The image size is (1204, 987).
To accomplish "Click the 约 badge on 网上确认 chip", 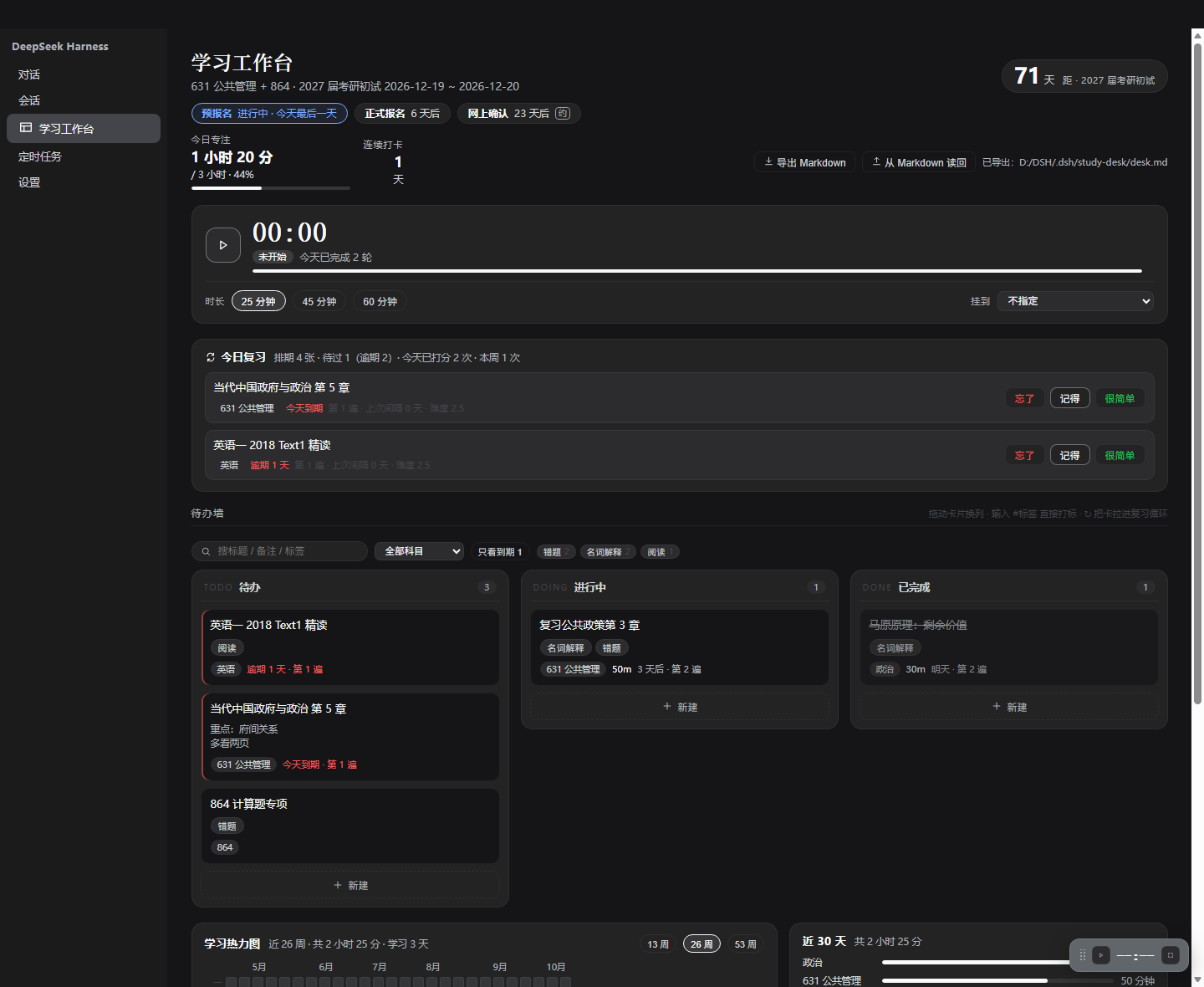I will 563,114.
